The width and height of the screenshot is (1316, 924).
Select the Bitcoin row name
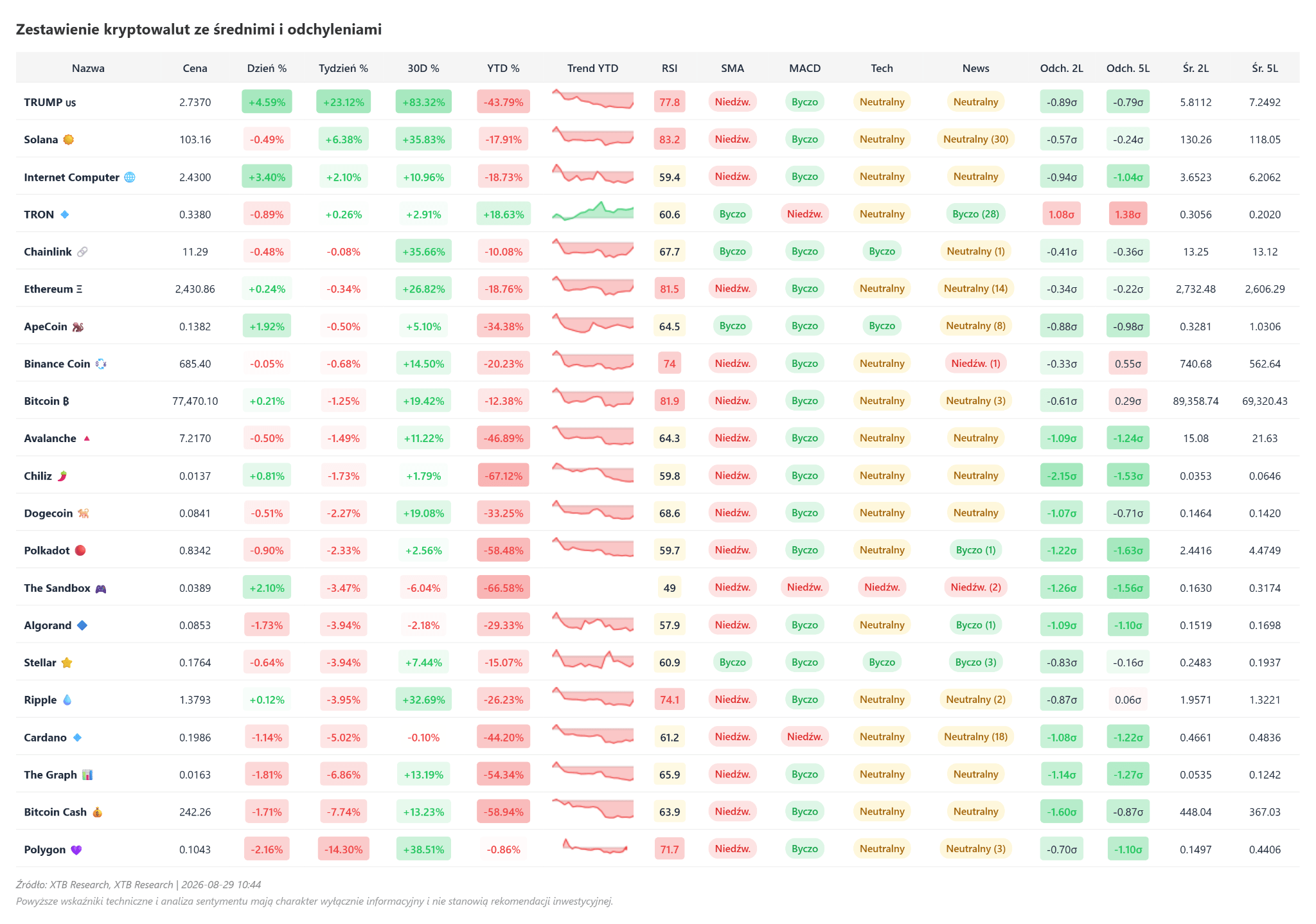(46, 401)
